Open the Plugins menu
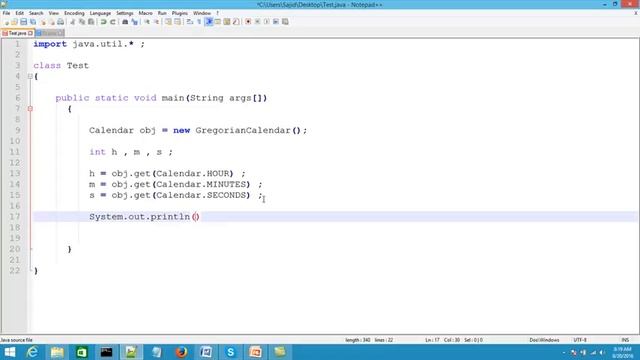This screenshot has height=360, width=640. [180, 13]
